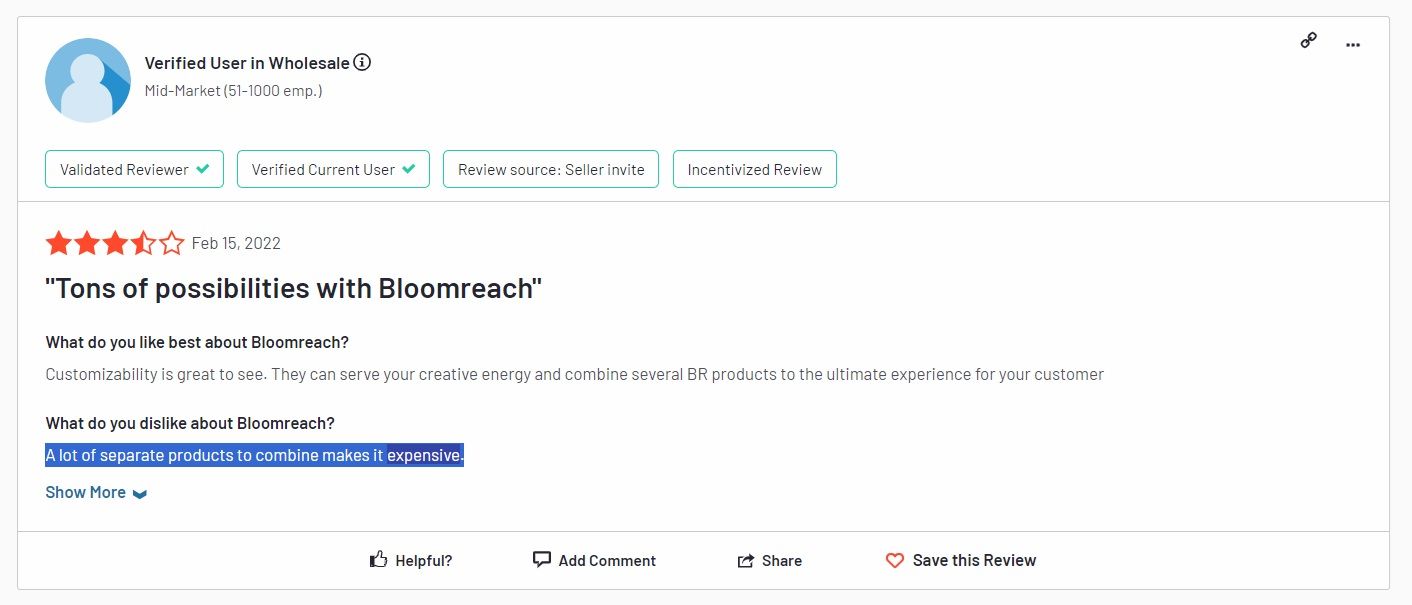The image size is (1412, 605).
Task: Click the info icon beside Verified User
Action: [362, 63]
